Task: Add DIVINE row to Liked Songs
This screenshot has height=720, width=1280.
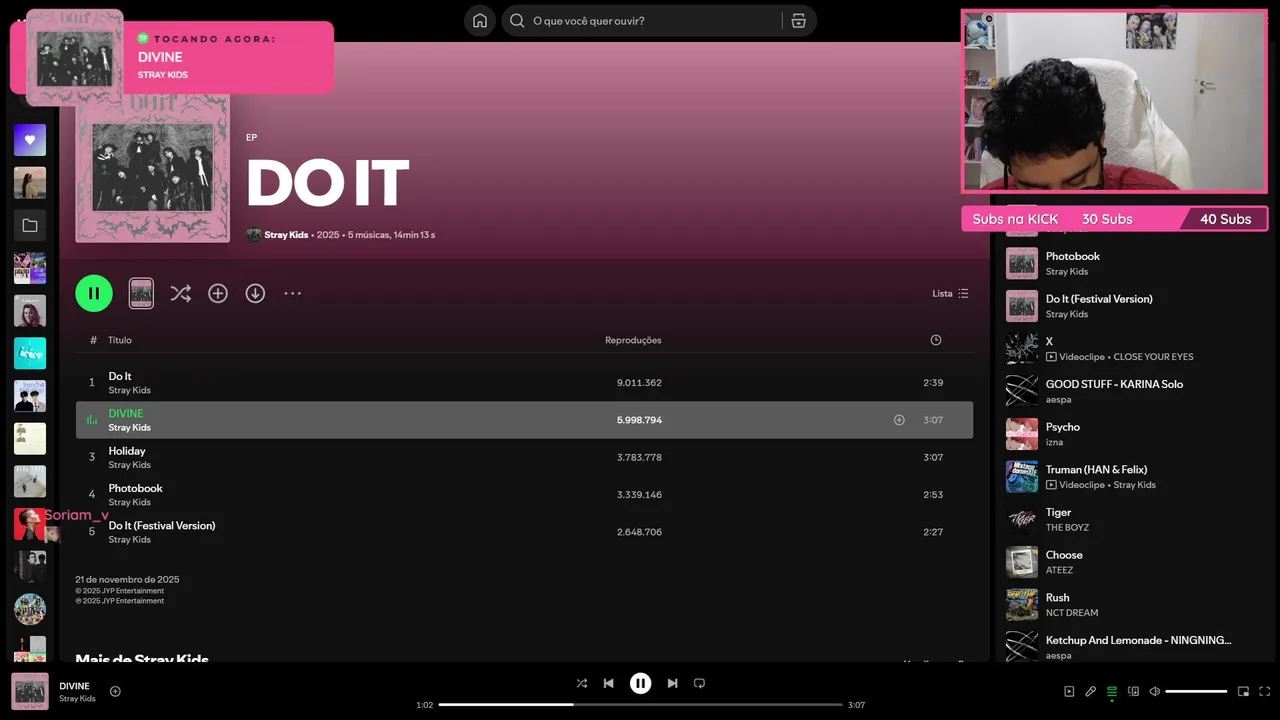Action: click(899, 420)
